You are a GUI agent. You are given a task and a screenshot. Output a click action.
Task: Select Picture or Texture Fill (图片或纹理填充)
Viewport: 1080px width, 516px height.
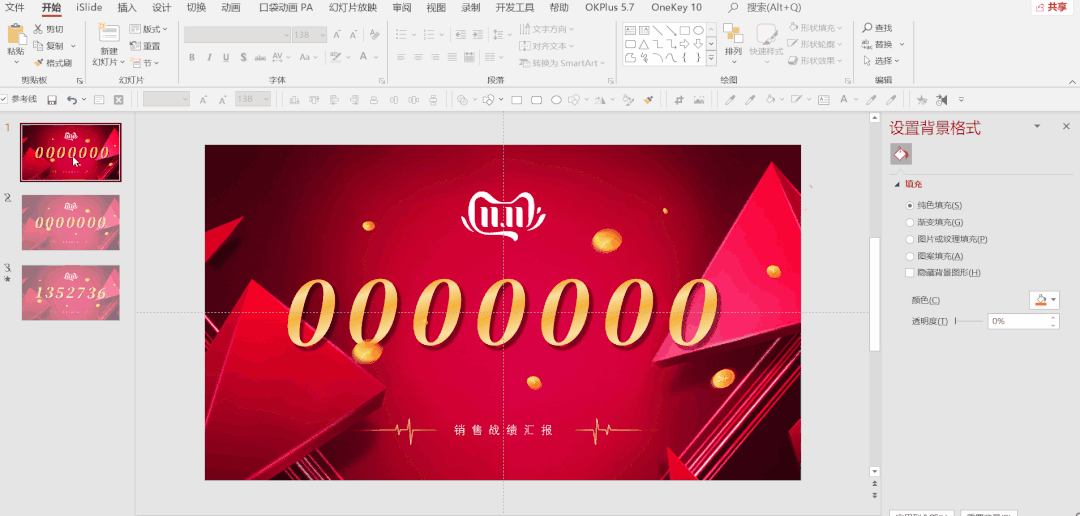pos(911,239)
